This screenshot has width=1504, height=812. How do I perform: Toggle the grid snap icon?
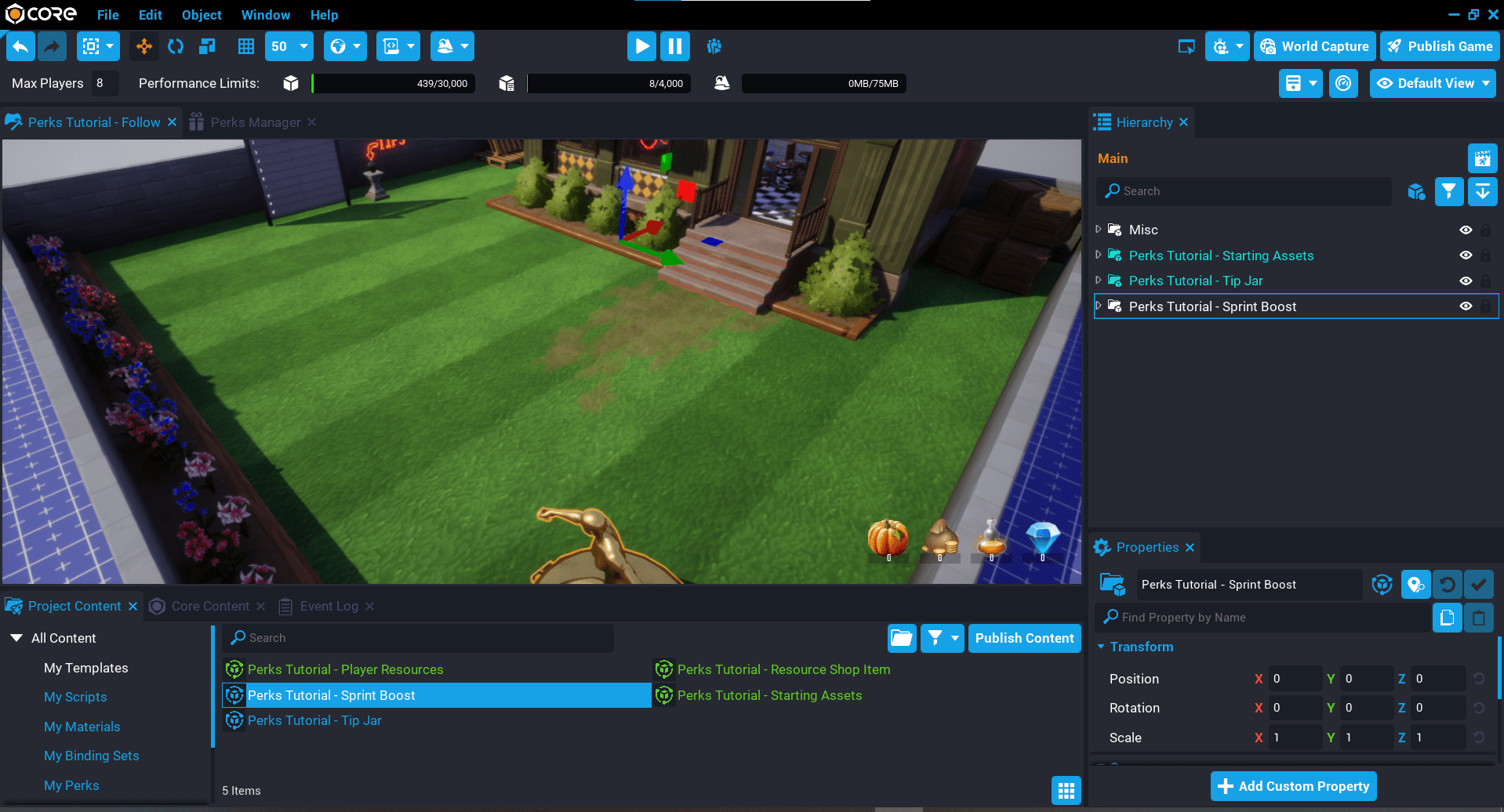246,46
